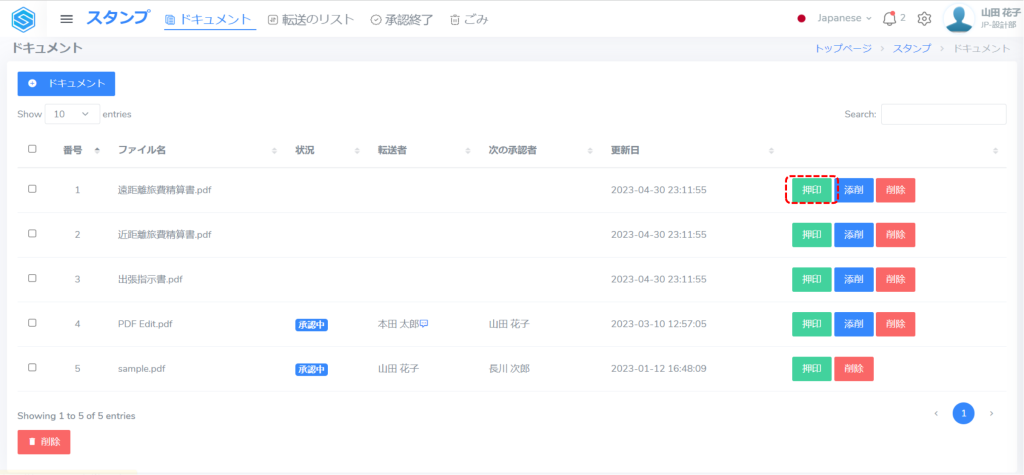The width and height of the screenshot is (1024, 475).
Task: Open the settings gear icon
Action: (x=924, y=18)
